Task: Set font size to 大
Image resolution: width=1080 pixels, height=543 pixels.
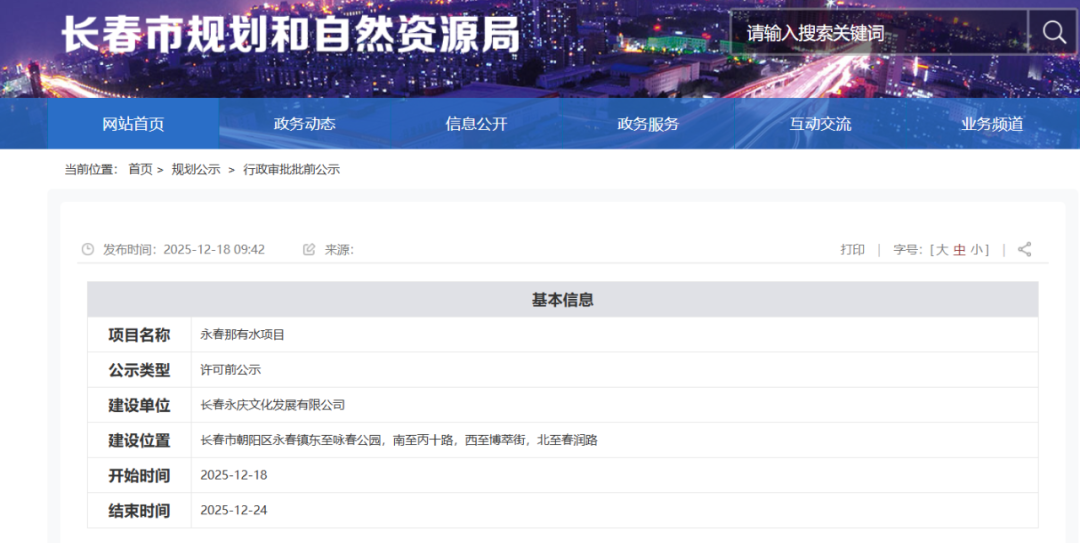Action: pyautogui.click(x=941, y=249)
